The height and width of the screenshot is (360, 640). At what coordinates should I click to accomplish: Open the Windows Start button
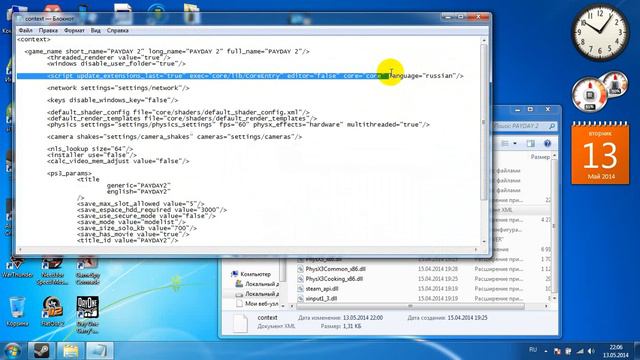point(12,351)
